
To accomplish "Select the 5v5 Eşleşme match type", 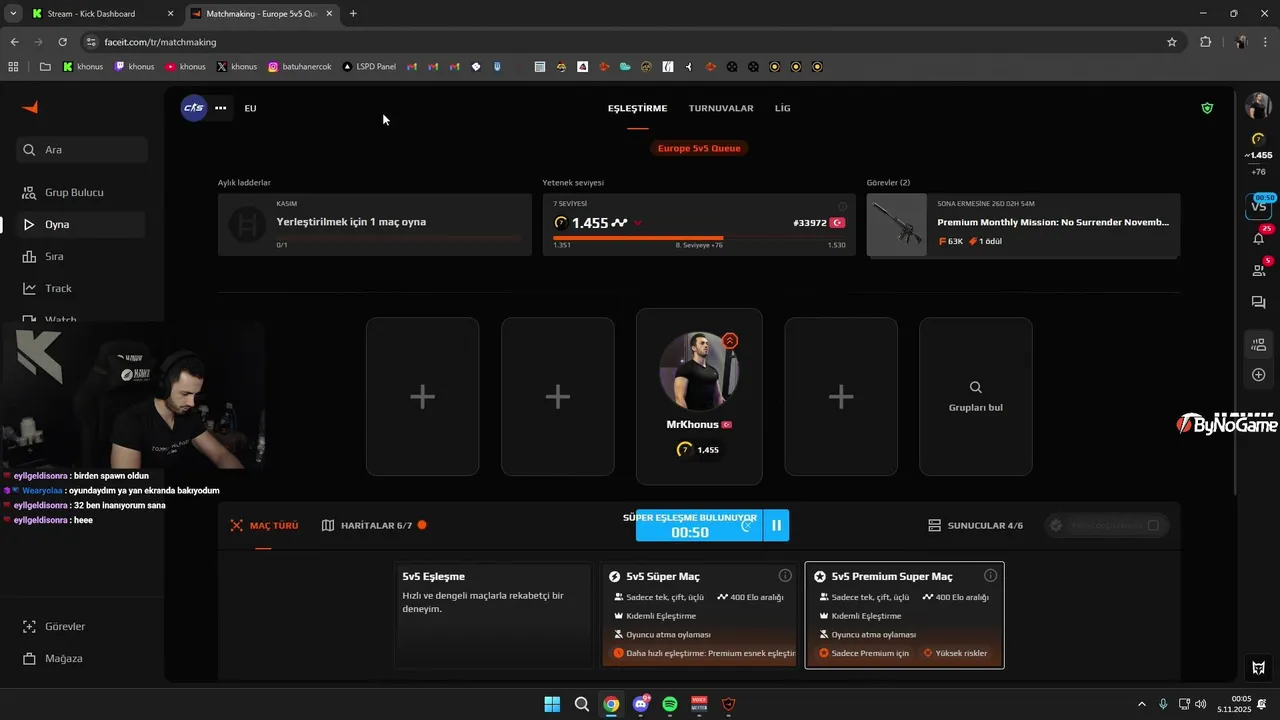I will tap(495, 615).
